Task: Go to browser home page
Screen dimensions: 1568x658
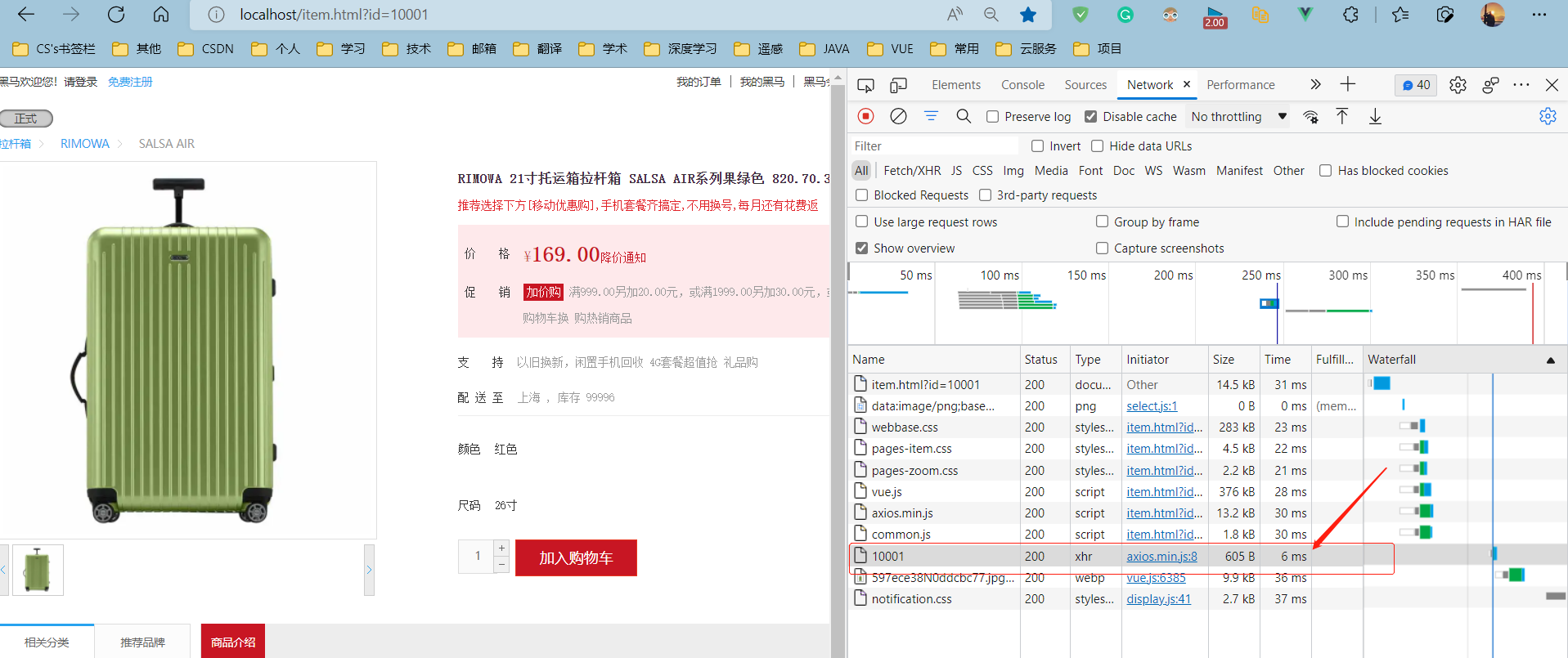Action: pos(161,15)
